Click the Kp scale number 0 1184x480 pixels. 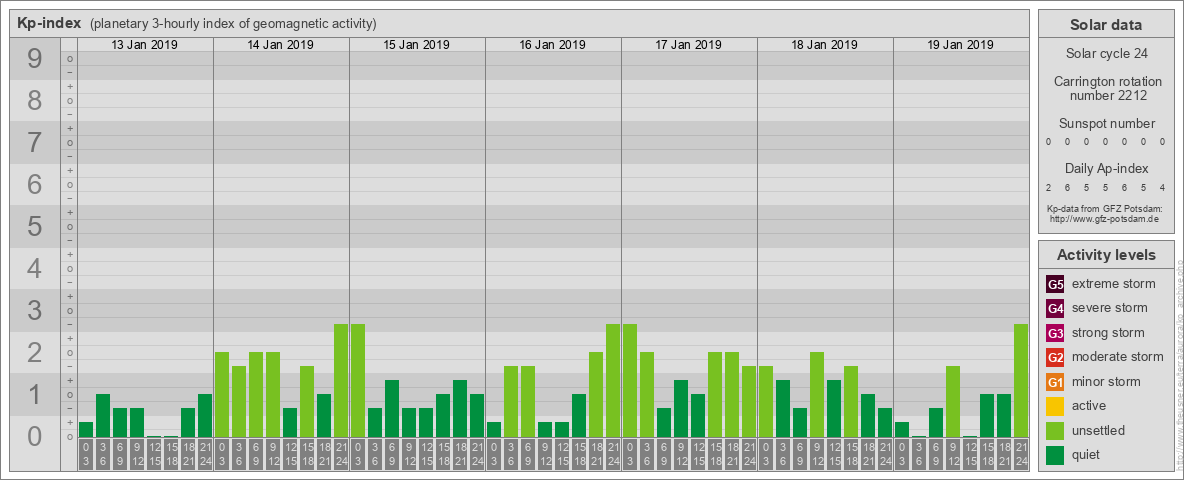pos(34,436)
